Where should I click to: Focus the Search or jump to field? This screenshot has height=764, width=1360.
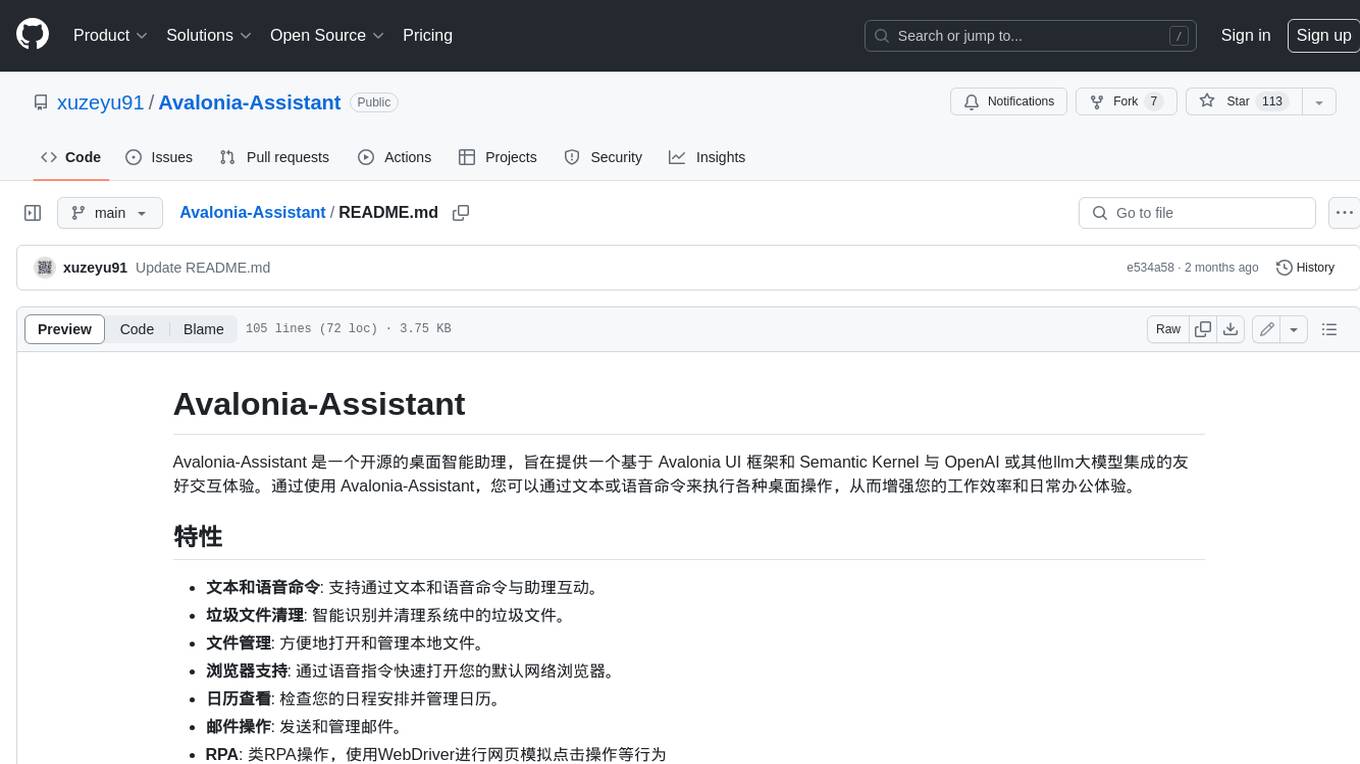pyautogui.click(x=1032, y=36)
